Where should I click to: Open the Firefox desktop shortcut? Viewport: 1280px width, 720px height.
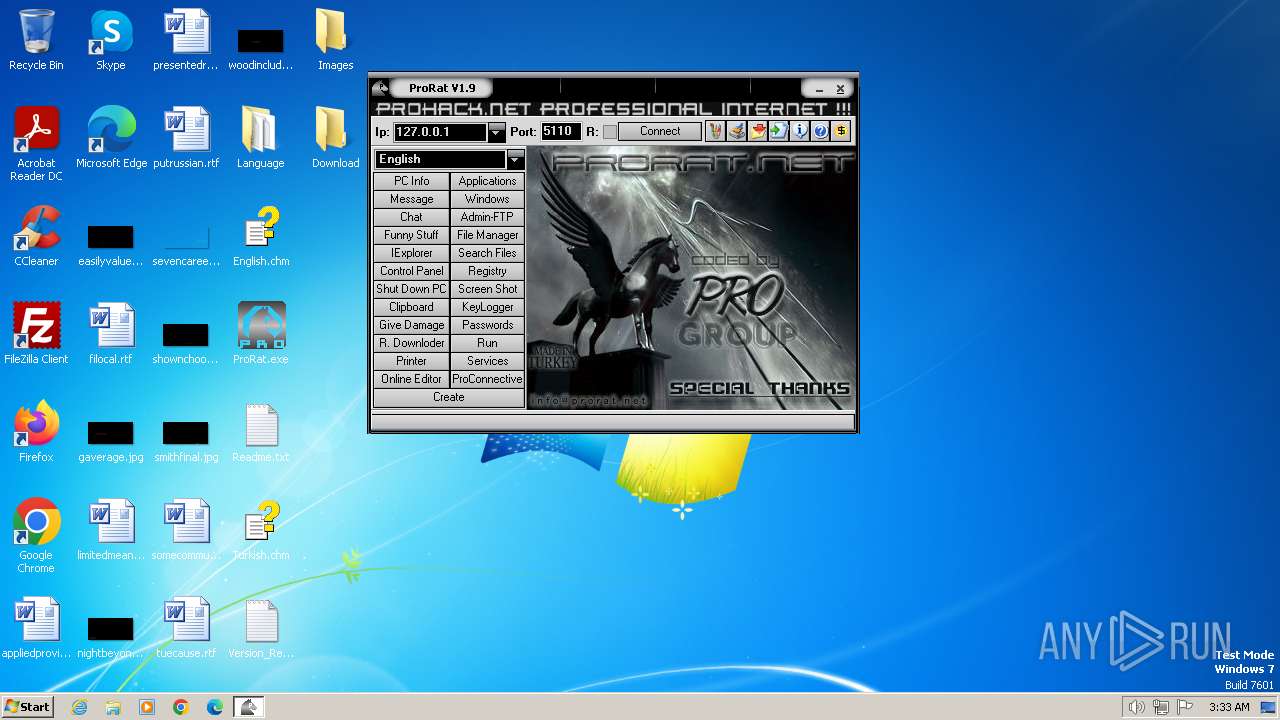[36, 432]
